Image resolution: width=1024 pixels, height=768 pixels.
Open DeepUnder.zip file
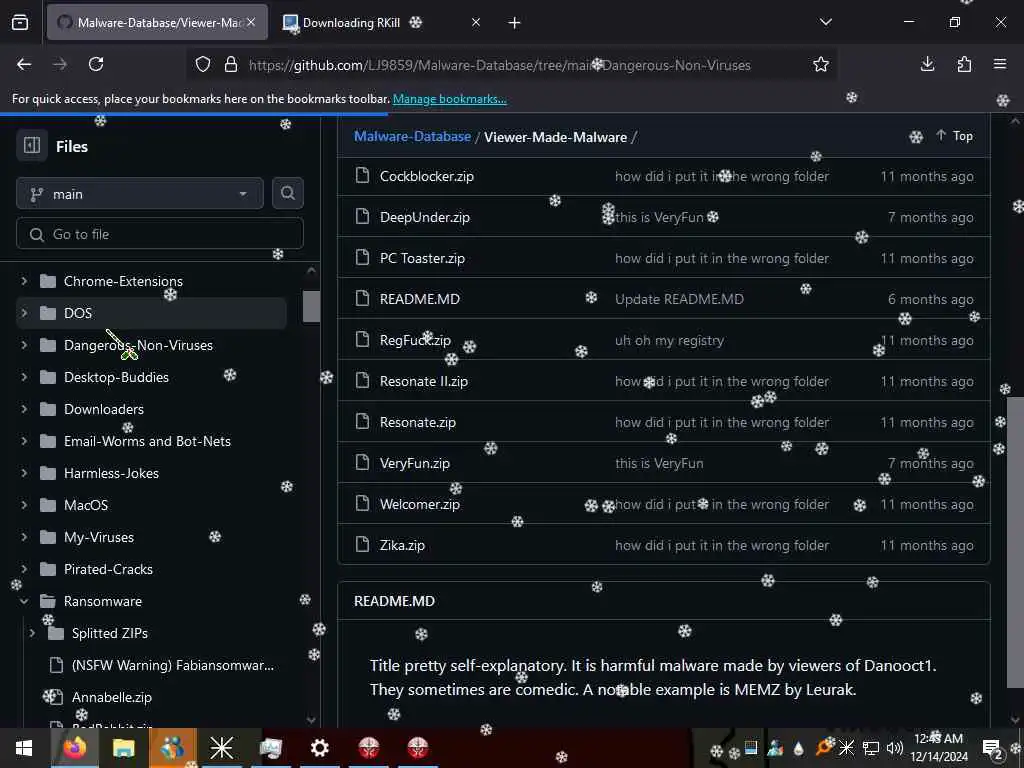(x=424, y=217)
